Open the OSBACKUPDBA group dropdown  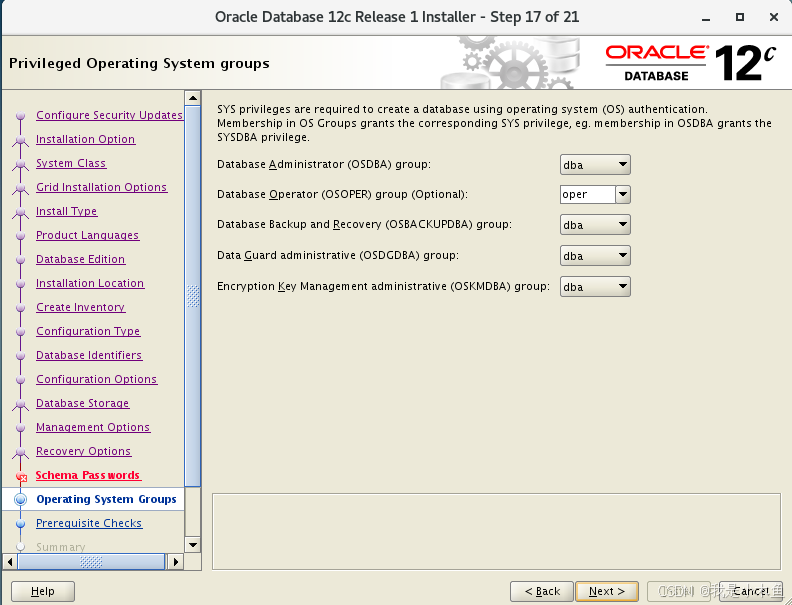[x=595, y=225]
